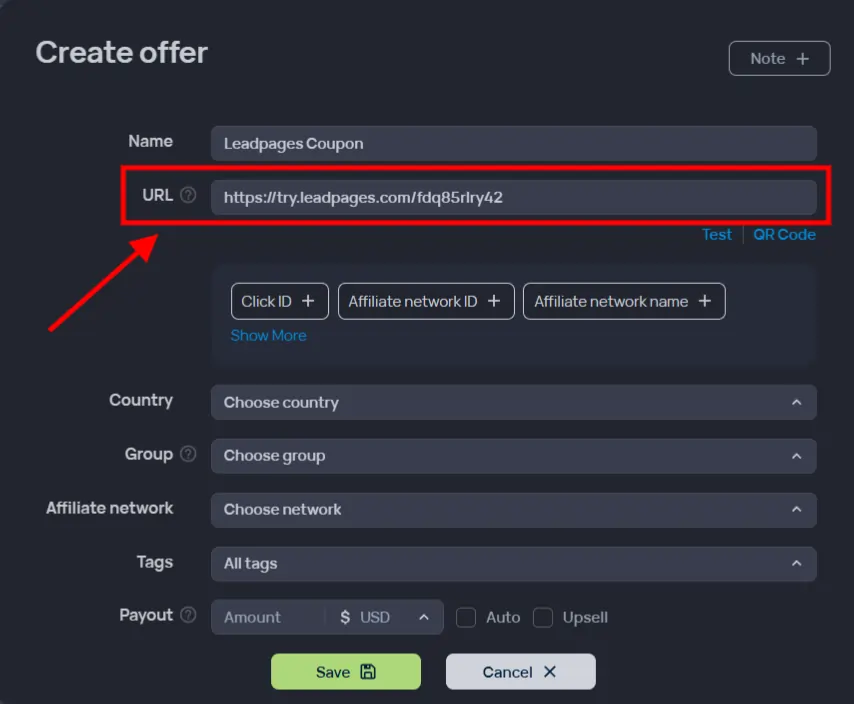Open the All tags dropdown

[x=514, y=564]
